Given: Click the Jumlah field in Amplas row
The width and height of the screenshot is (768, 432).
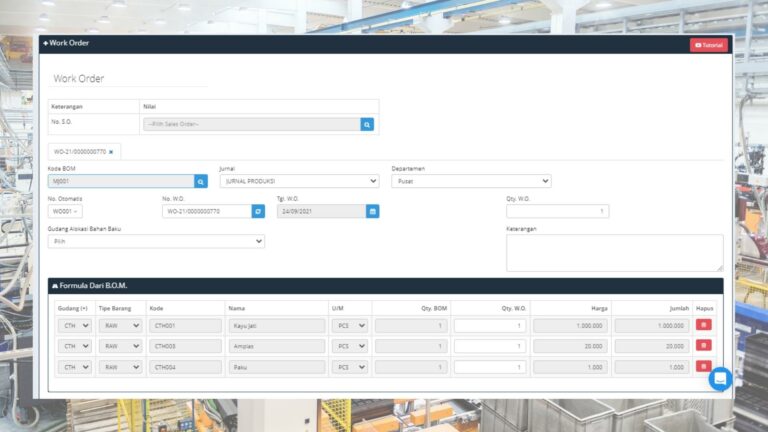Looking at the screenshot, I should click(652, 346).
